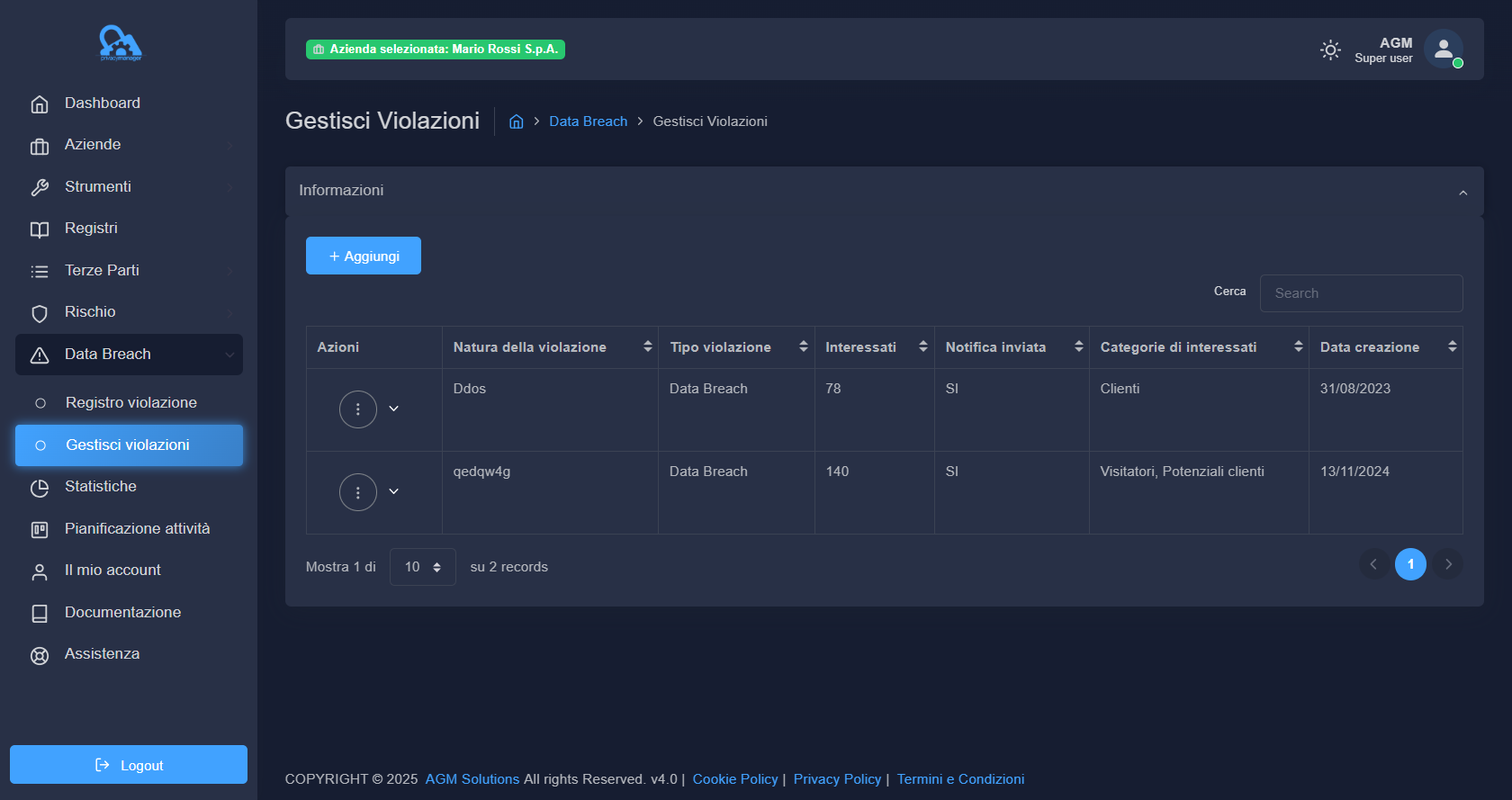Click the Aggiungi button
The height and width of the screenshot is (800, 1512).
coord(364,256)
